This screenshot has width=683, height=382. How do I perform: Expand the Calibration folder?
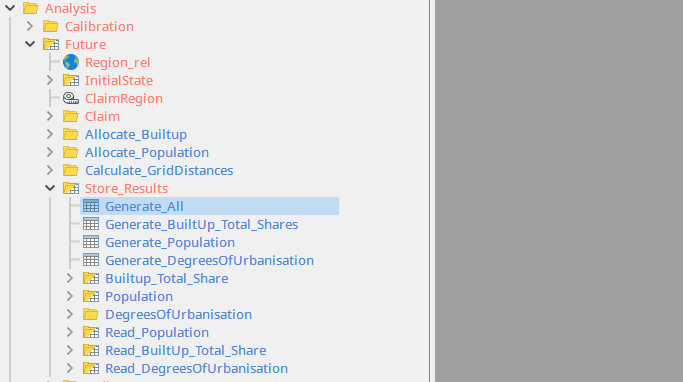click(x=30, y=26)
